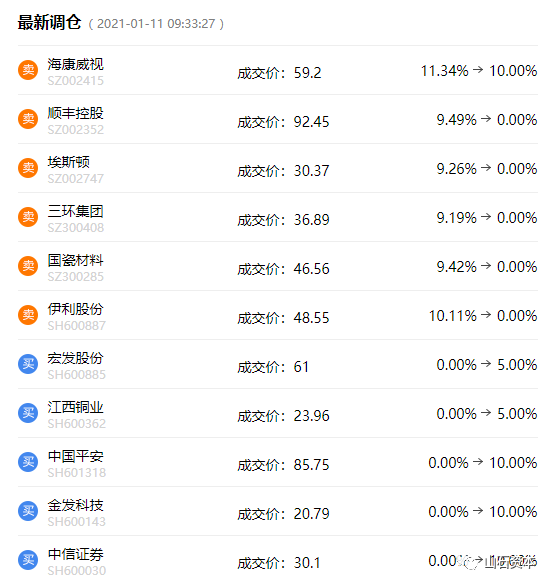Click the sell badge next to 三环集团
The height and width of the screenshot is (586, 553).
click(28, 217)
